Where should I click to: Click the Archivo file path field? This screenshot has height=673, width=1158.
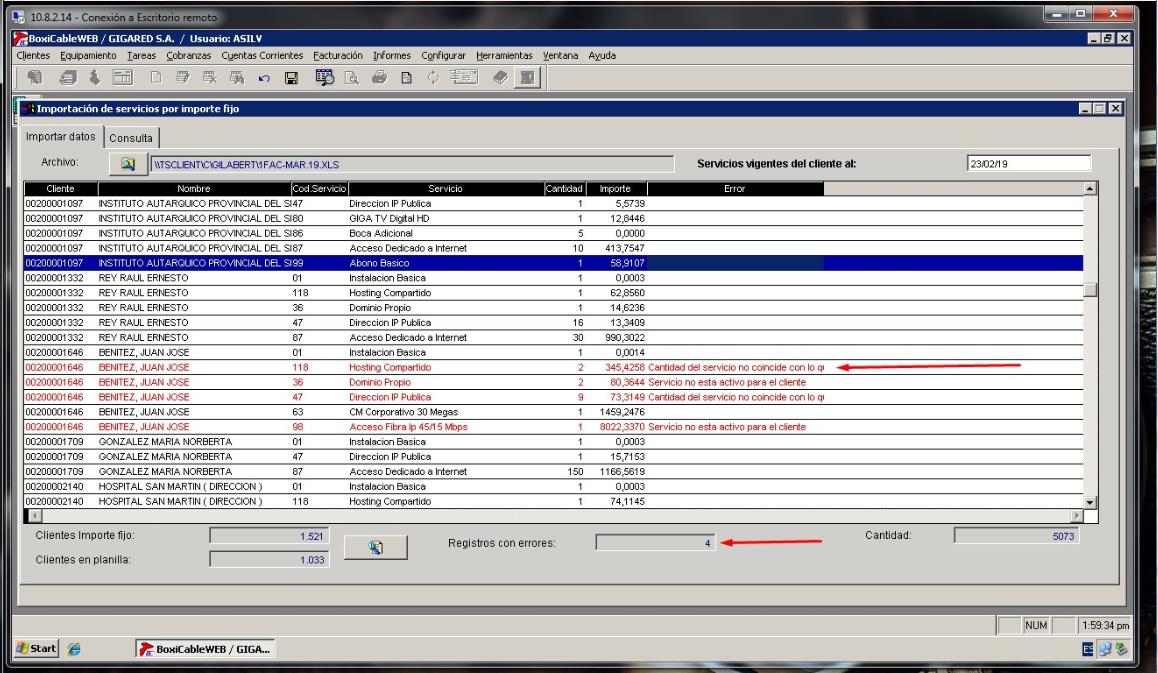click(x=410, y=164)
